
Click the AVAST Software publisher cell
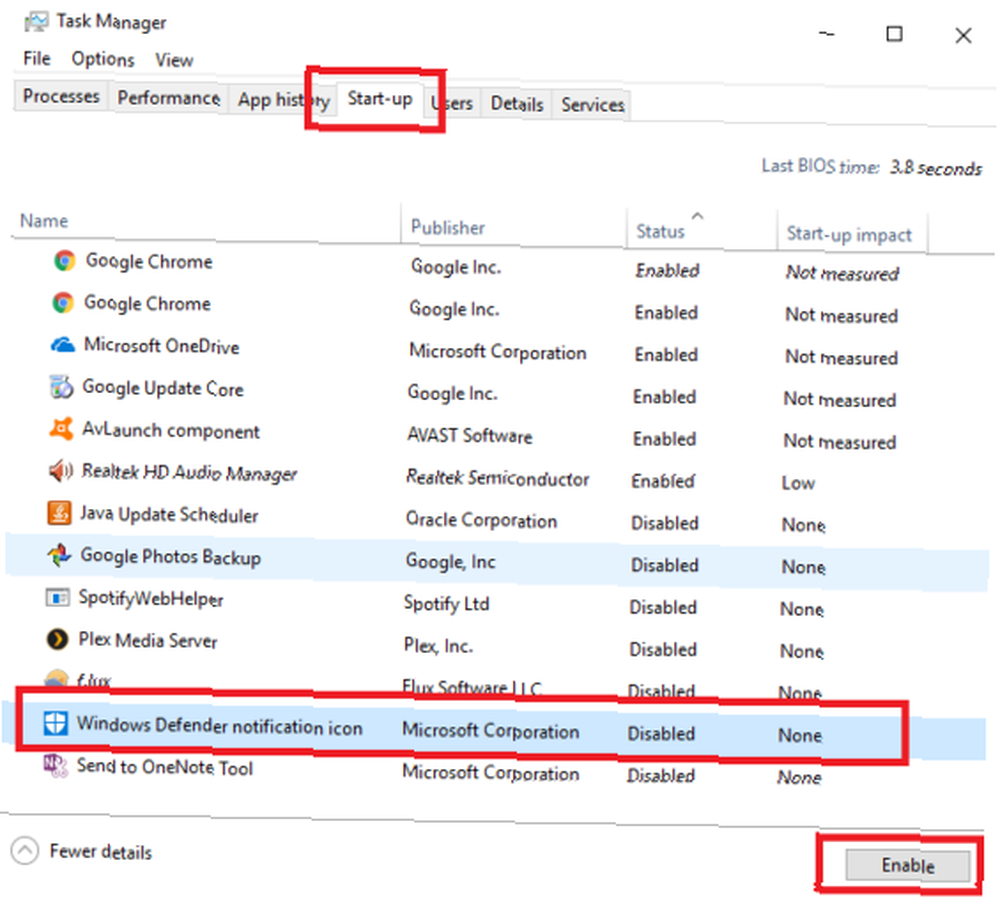(x=469, y=436)
